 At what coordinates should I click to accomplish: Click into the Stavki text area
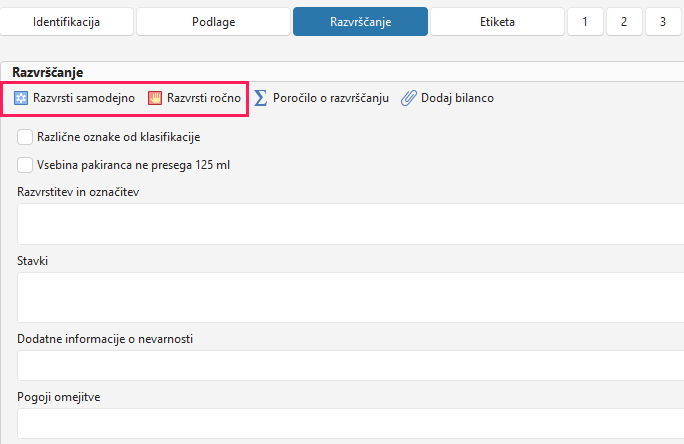[351, 297]
